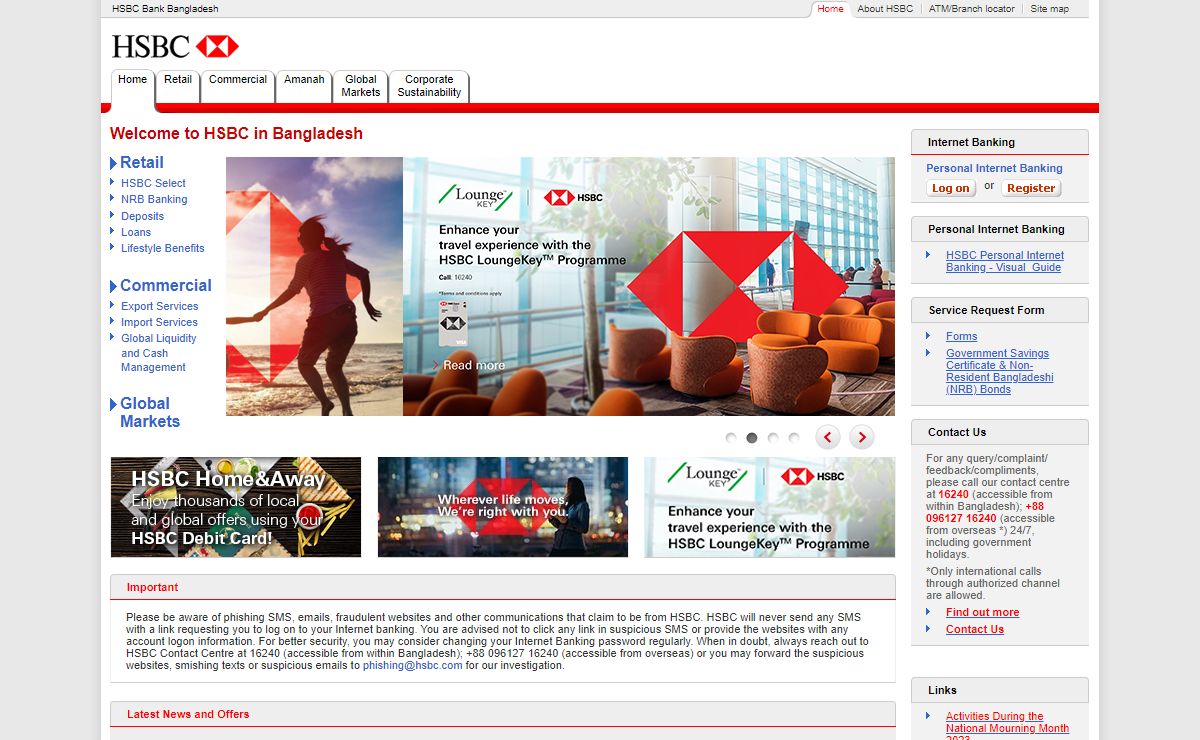Image resolution: width=1200 pixels, height=740 pixels.
Task: Open About HSBC in top bar
Action: [885, 9]
